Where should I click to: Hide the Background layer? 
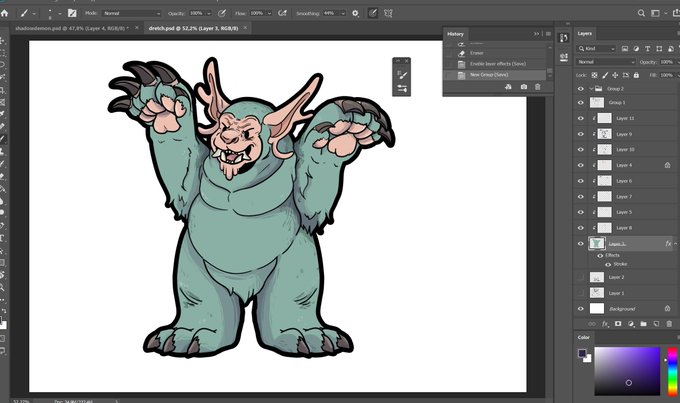pyautogui.click(x=581, y=309)
